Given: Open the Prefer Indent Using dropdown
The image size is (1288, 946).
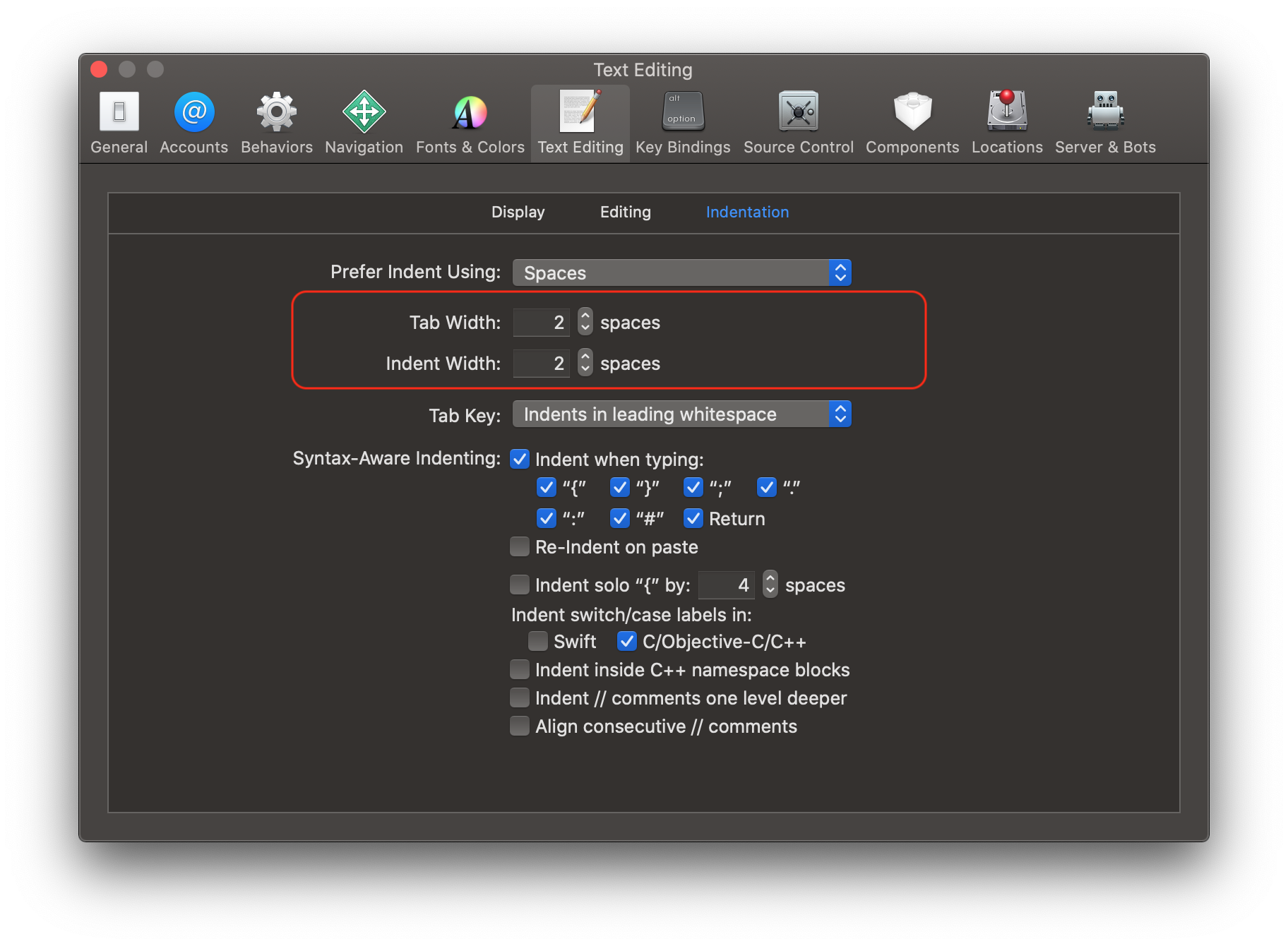Looking at the screenshot, I should point(681,273).
